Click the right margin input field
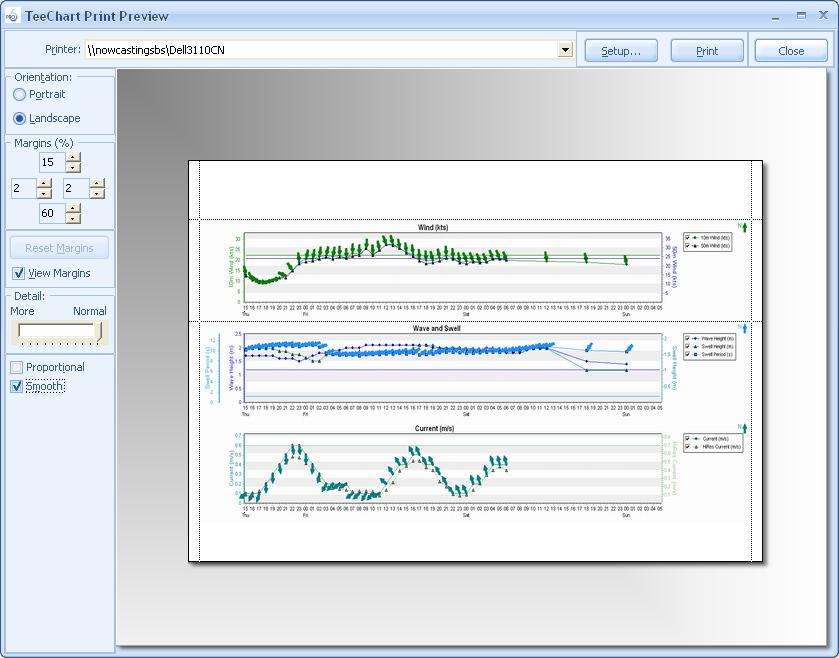839x658 pixels. click(x=76, y=188)
